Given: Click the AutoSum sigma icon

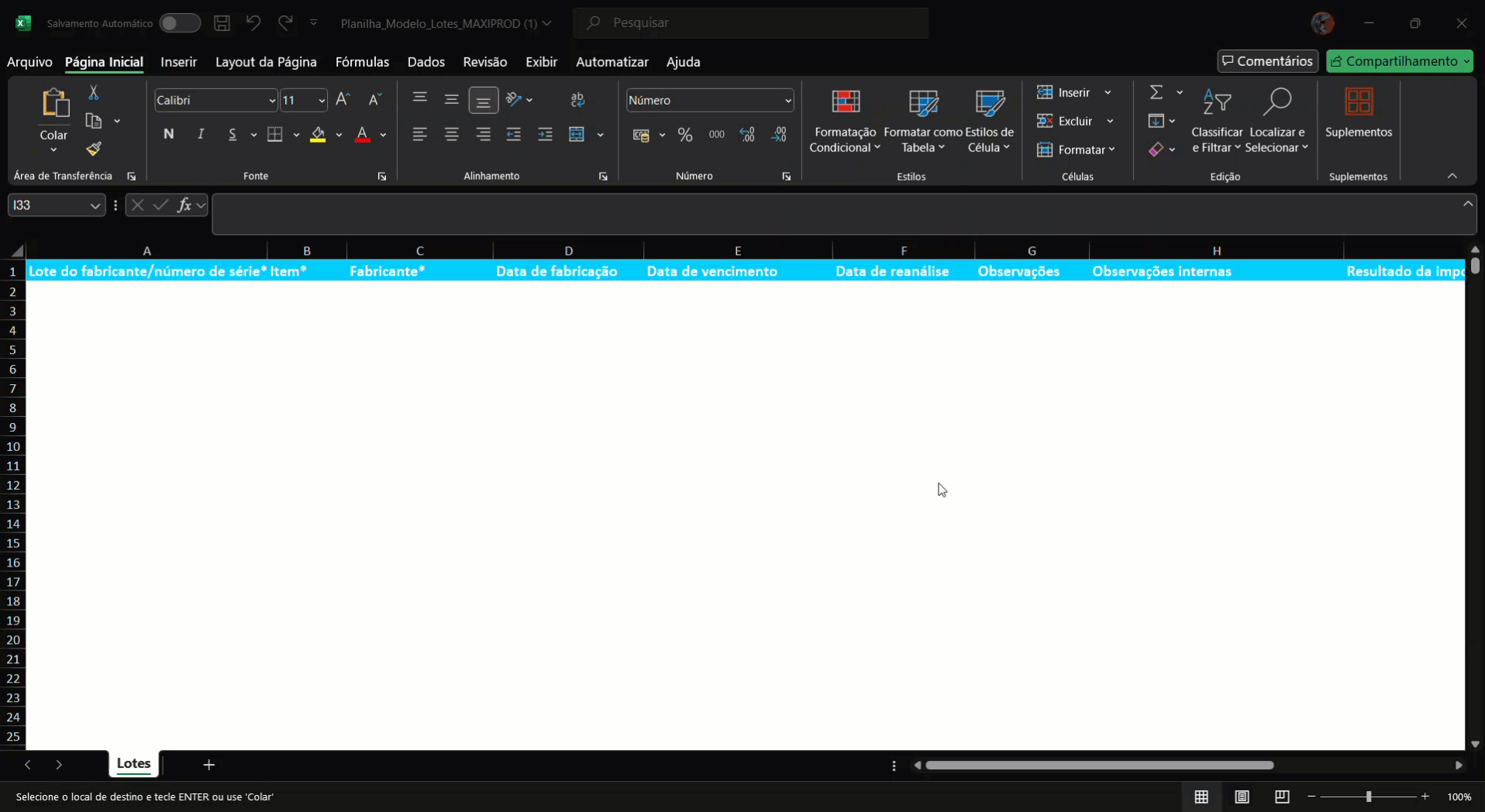Looking at the screenshot, I should [x=1156, y=93].
